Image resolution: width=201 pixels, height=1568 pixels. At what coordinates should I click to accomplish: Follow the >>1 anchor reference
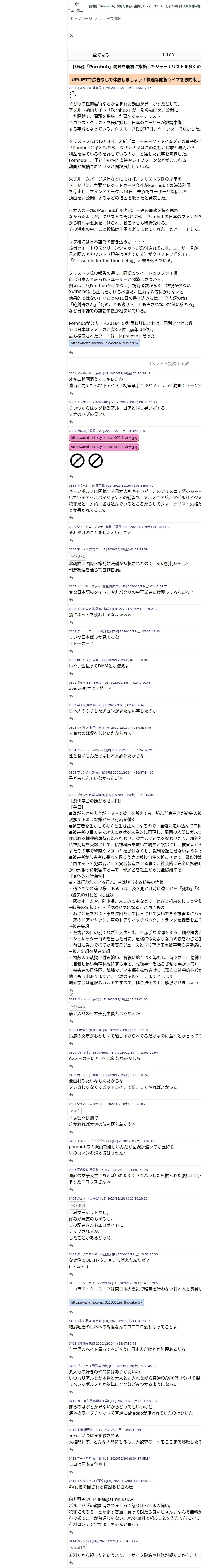point(76,1111)
